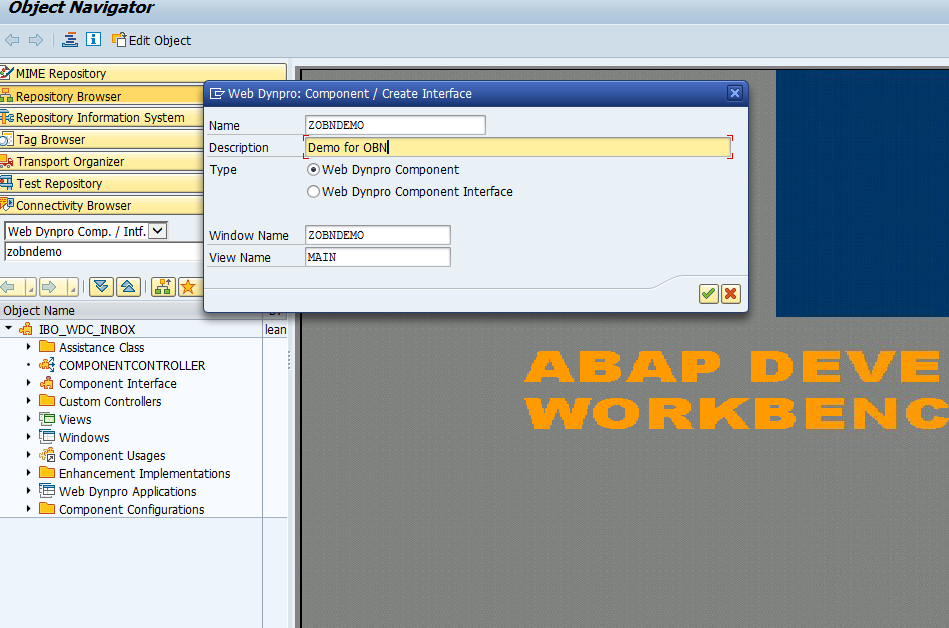
Task: Click the Assistance Class folder icon
Action: tap(47, 347)
